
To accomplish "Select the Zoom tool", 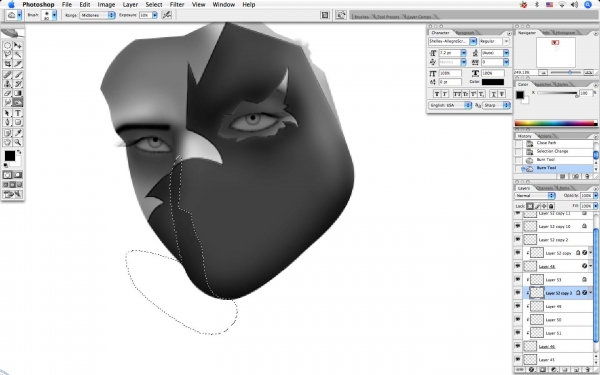I will [18, 142].
